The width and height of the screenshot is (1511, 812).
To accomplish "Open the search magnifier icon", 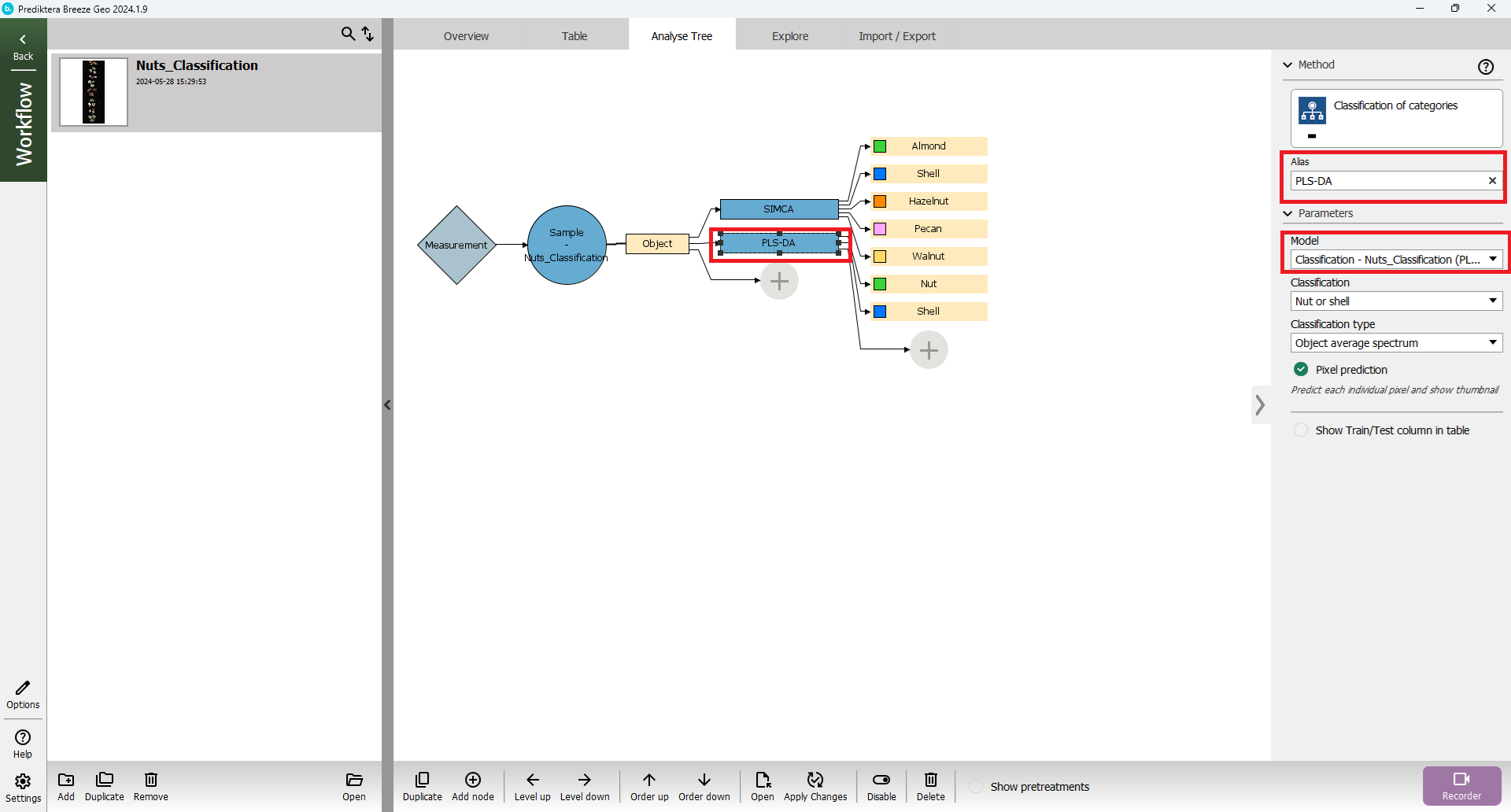I will 347,34.
